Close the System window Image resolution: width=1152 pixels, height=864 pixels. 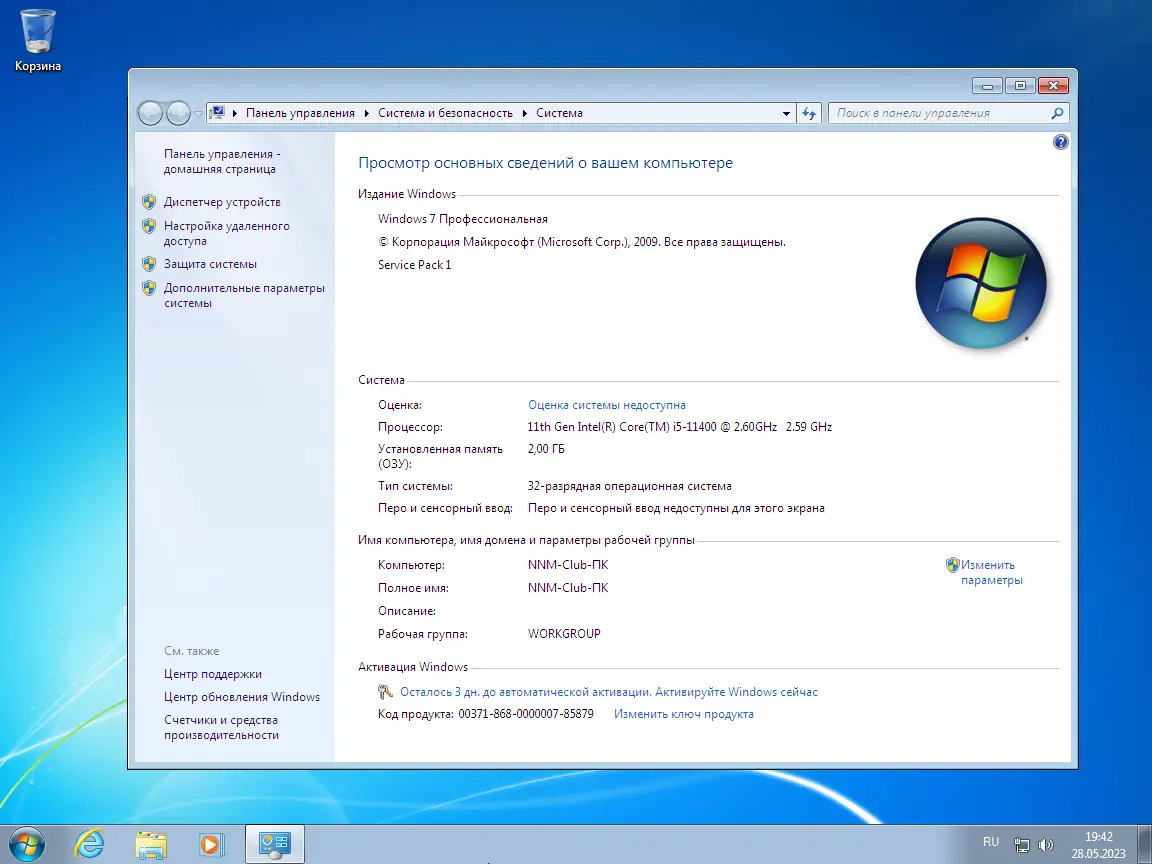click(x=1053, y=86)
